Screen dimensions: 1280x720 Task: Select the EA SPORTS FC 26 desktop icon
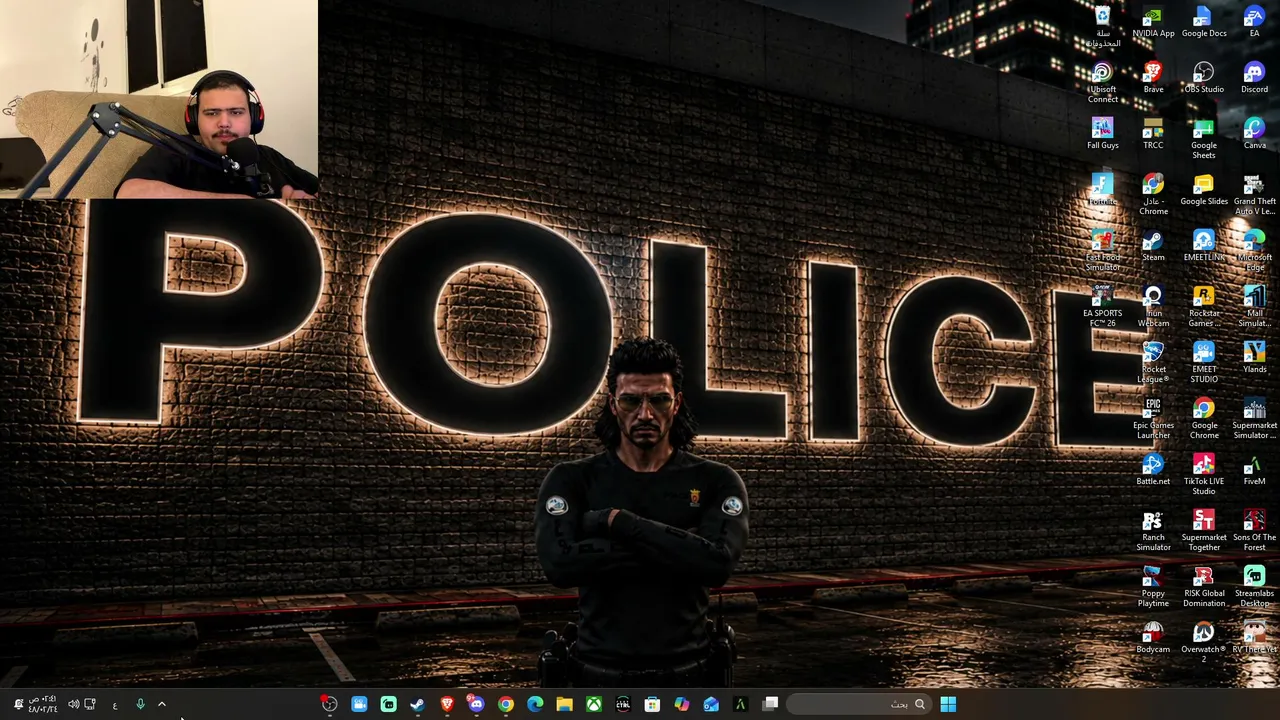pyautogui.click(x=1103, y=307)
